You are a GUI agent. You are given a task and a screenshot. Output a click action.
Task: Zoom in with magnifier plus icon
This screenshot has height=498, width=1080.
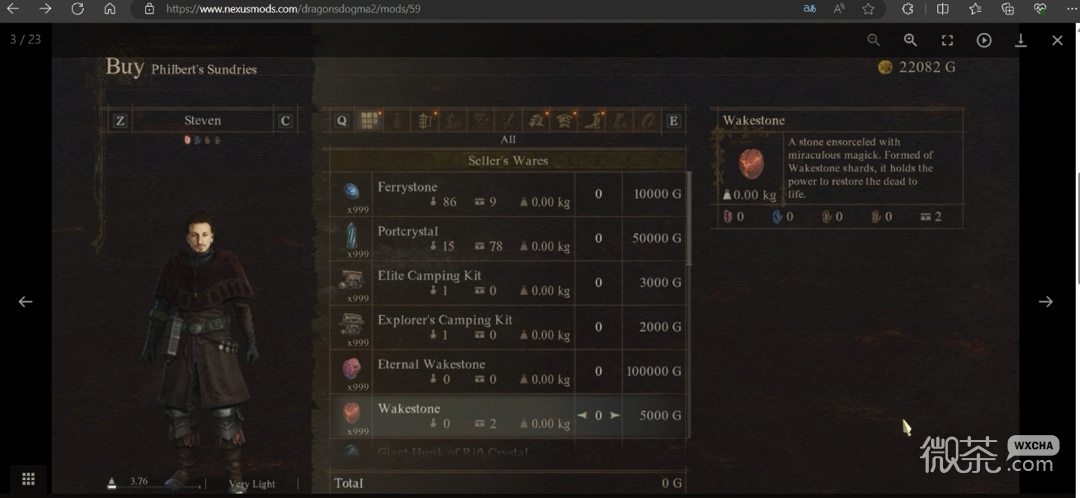point(910,40)
